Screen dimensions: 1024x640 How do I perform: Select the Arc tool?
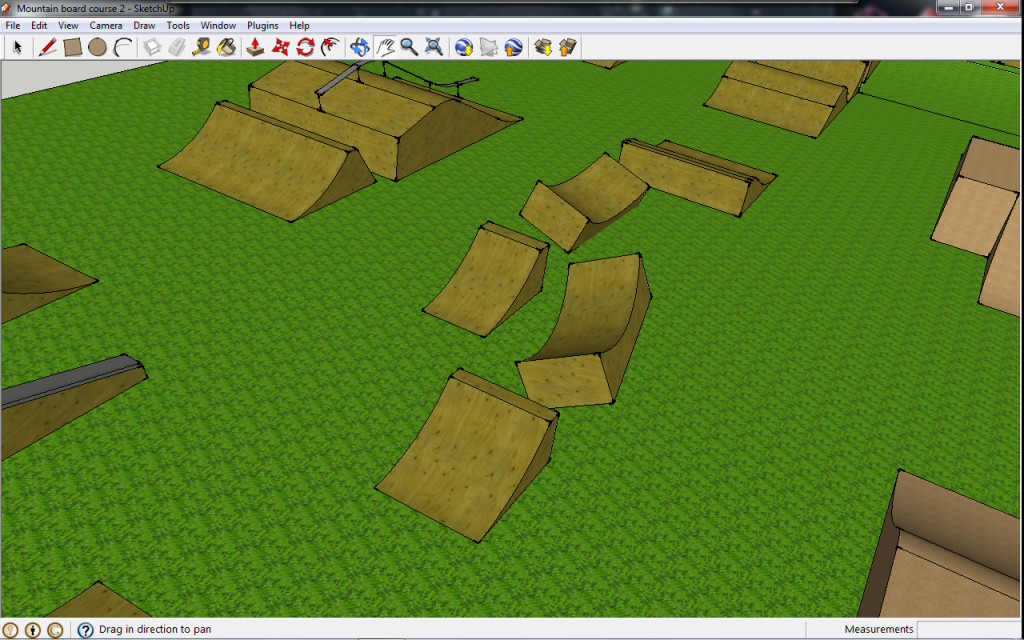[122, 47]
